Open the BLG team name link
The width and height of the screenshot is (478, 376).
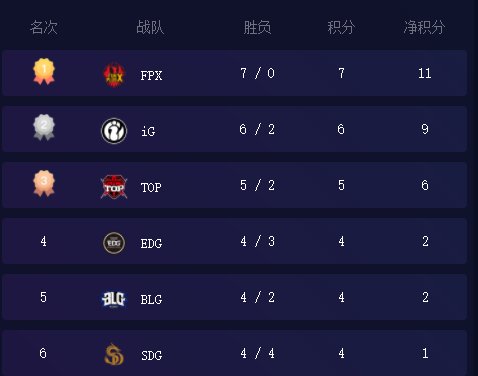click(x=151, y=300)
